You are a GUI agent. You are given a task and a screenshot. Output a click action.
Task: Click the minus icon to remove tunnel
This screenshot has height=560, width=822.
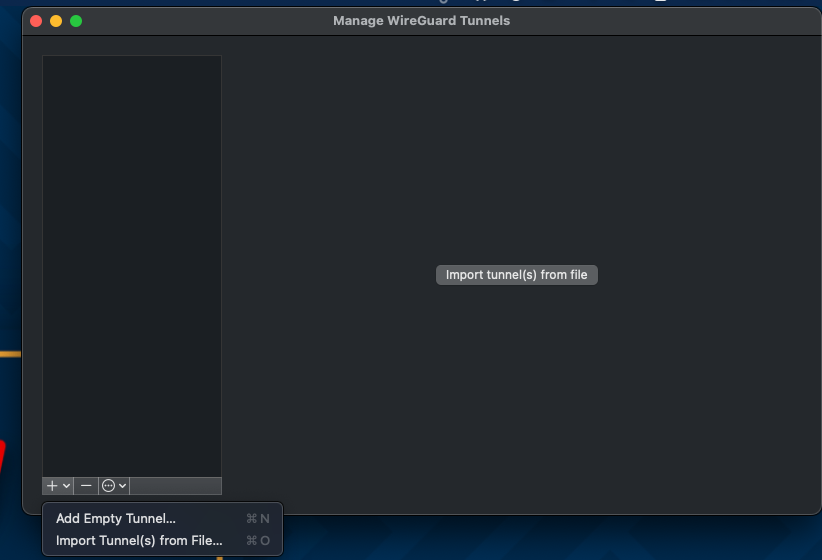point(86,485)
